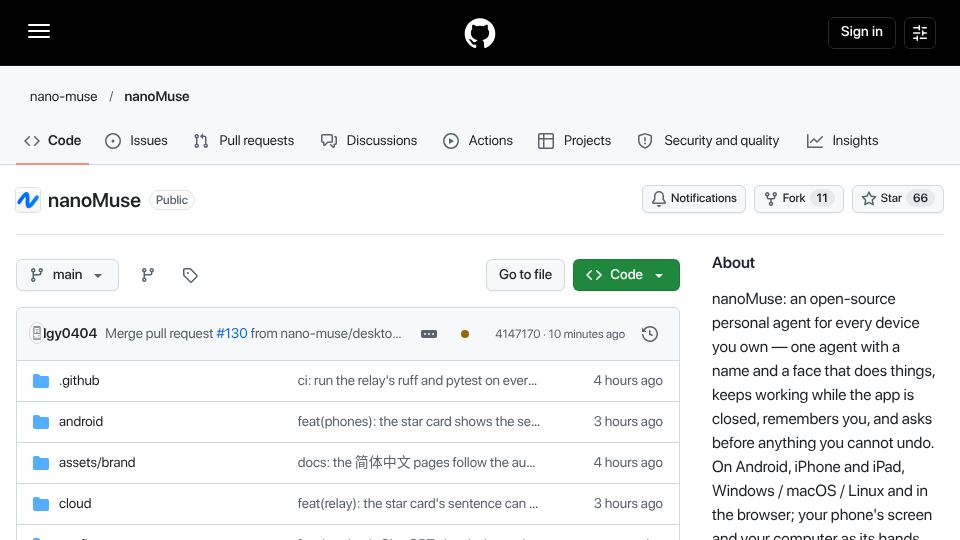Open the Security and quality tab
960x540 pixels.
pos(708,141)
